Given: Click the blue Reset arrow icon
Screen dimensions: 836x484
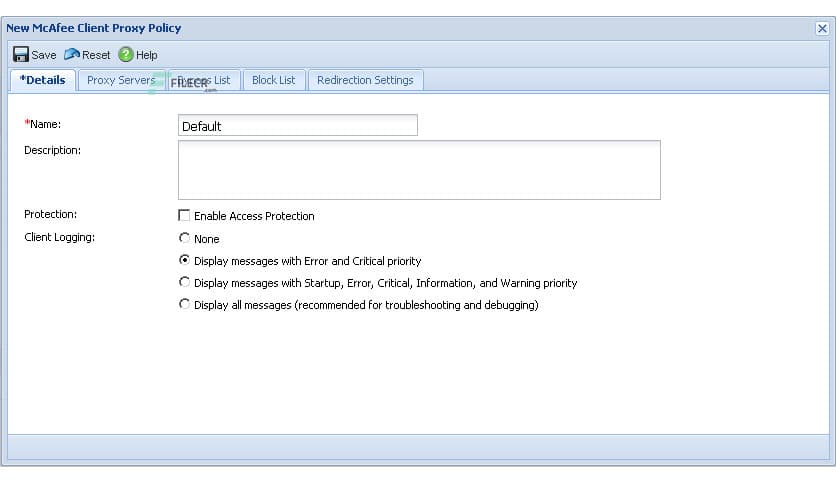Looking at the screenshot, I should 72,55.
